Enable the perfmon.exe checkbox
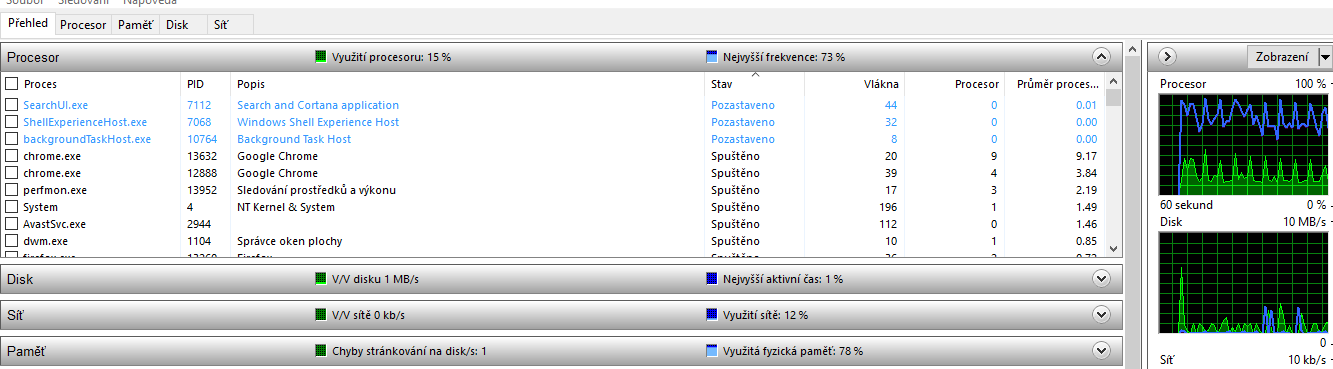Screen dimensions: 1333x369 12,190
